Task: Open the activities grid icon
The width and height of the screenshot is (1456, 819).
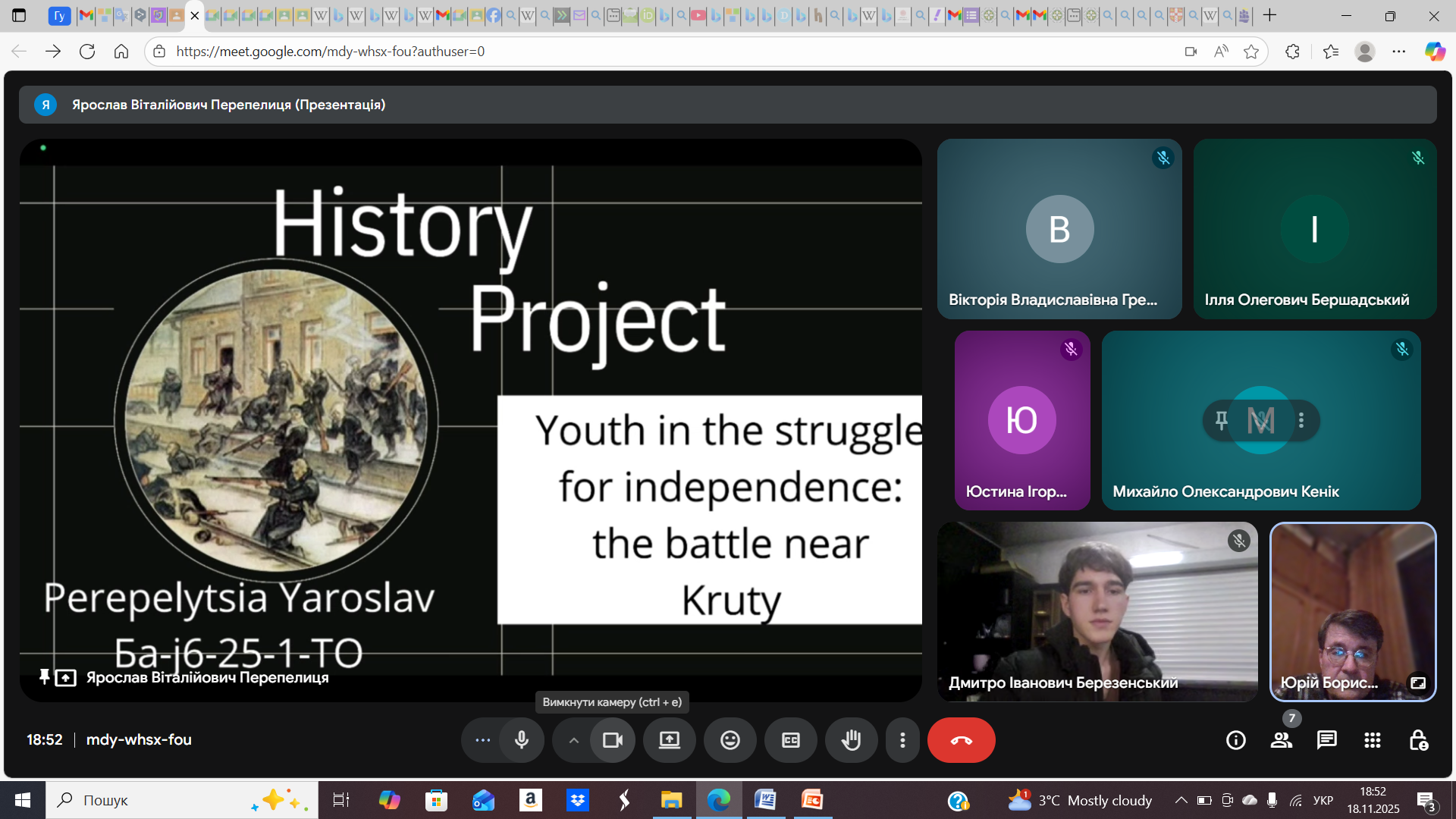Action: pos(1372,740)
